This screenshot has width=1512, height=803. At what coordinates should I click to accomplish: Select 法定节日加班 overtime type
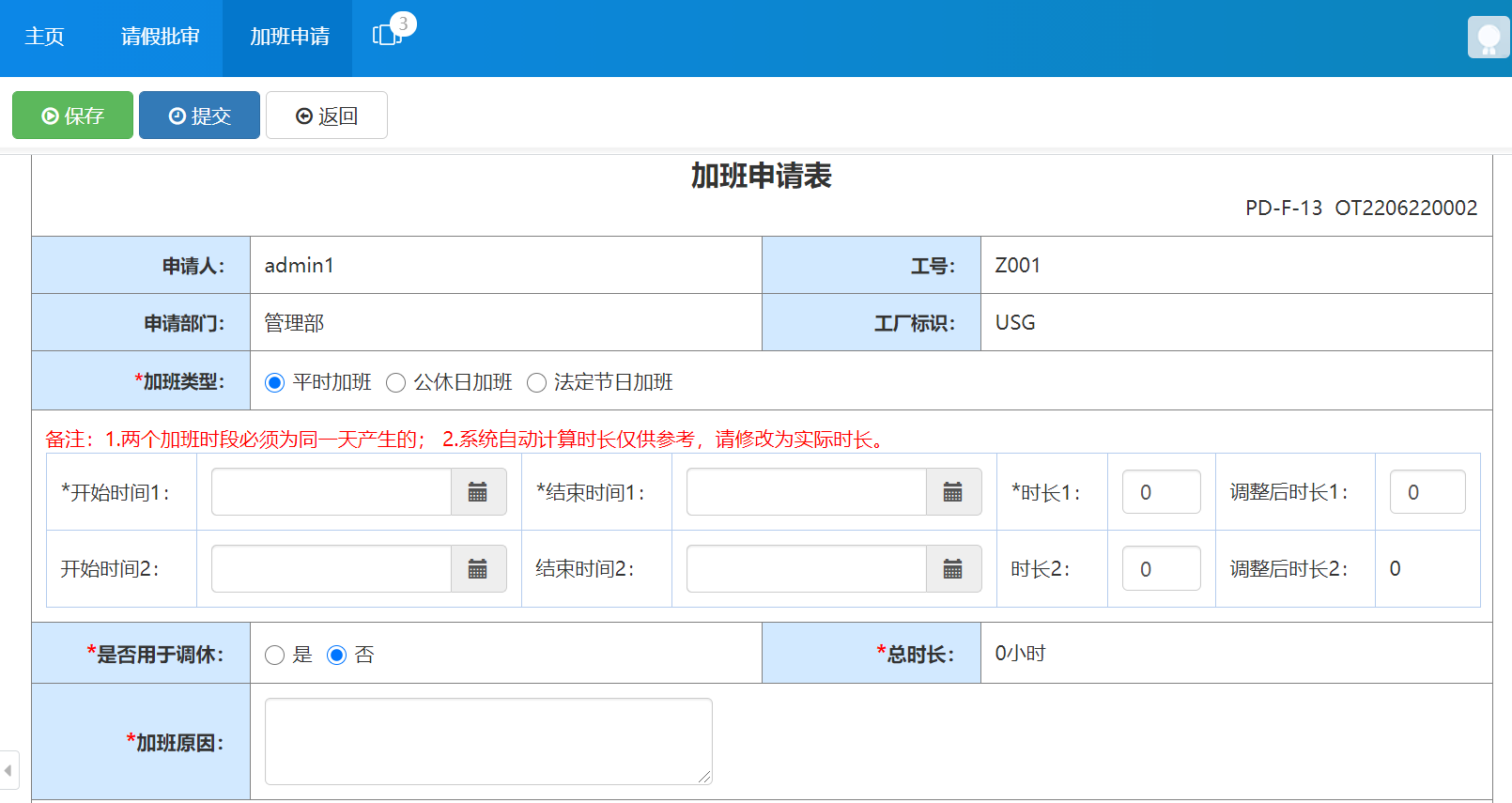(x=537, y=382)
